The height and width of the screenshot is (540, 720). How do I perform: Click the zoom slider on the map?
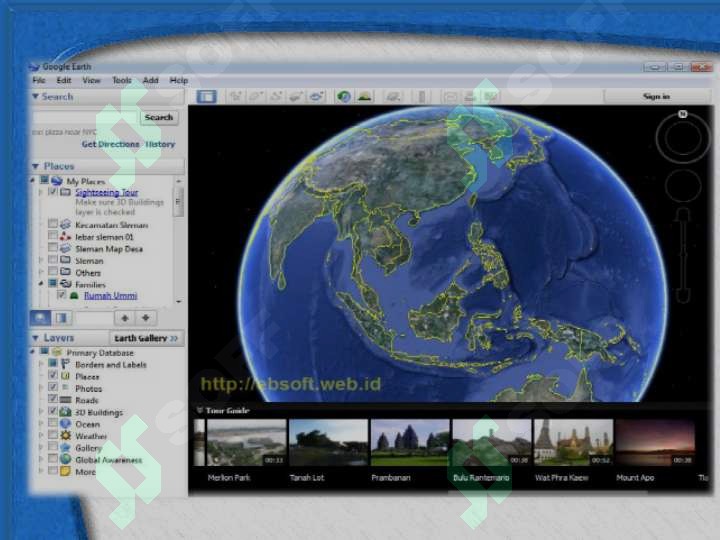pos(683,255)
